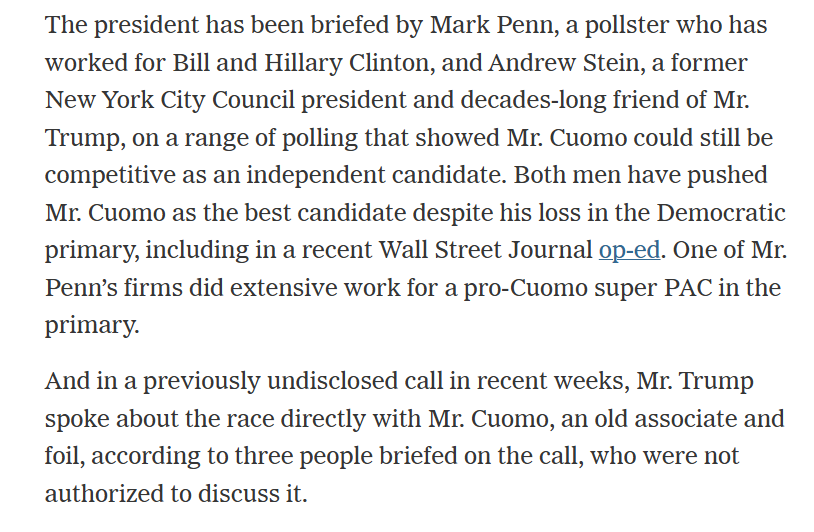This screenshot has height=532, width=814.
Task: Click the phrase New York City Council
Action: point(169,101)
